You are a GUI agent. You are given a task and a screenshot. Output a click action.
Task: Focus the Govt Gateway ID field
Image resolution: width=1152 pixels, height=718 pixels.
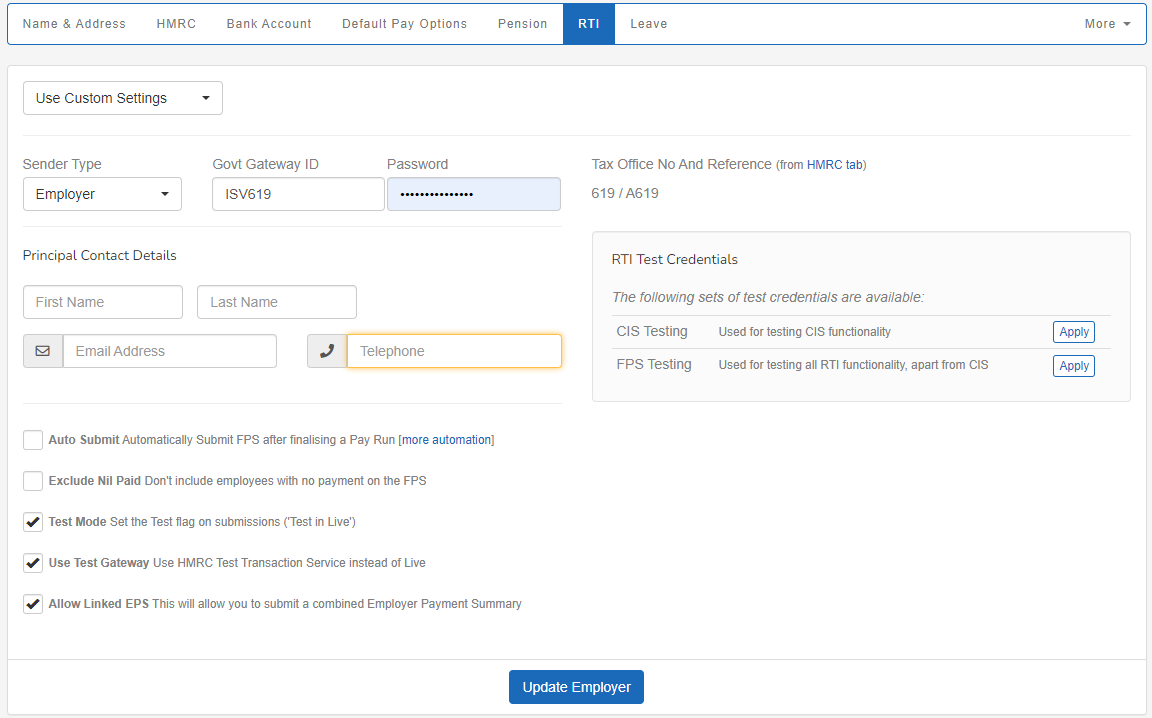pyautogui.click(x=298, y=195)
